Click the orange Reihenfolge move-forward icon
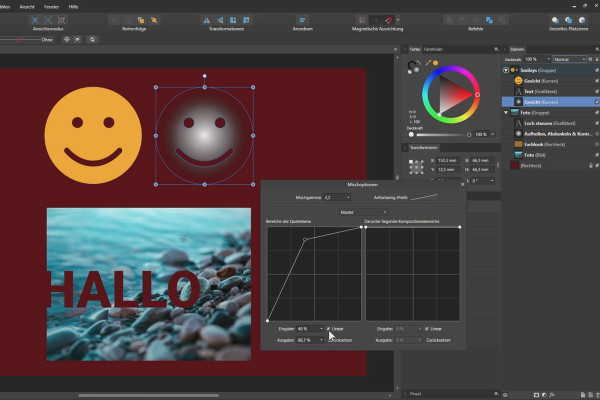The height and width of the screenshot is (400, 600). tap(141, 20)
